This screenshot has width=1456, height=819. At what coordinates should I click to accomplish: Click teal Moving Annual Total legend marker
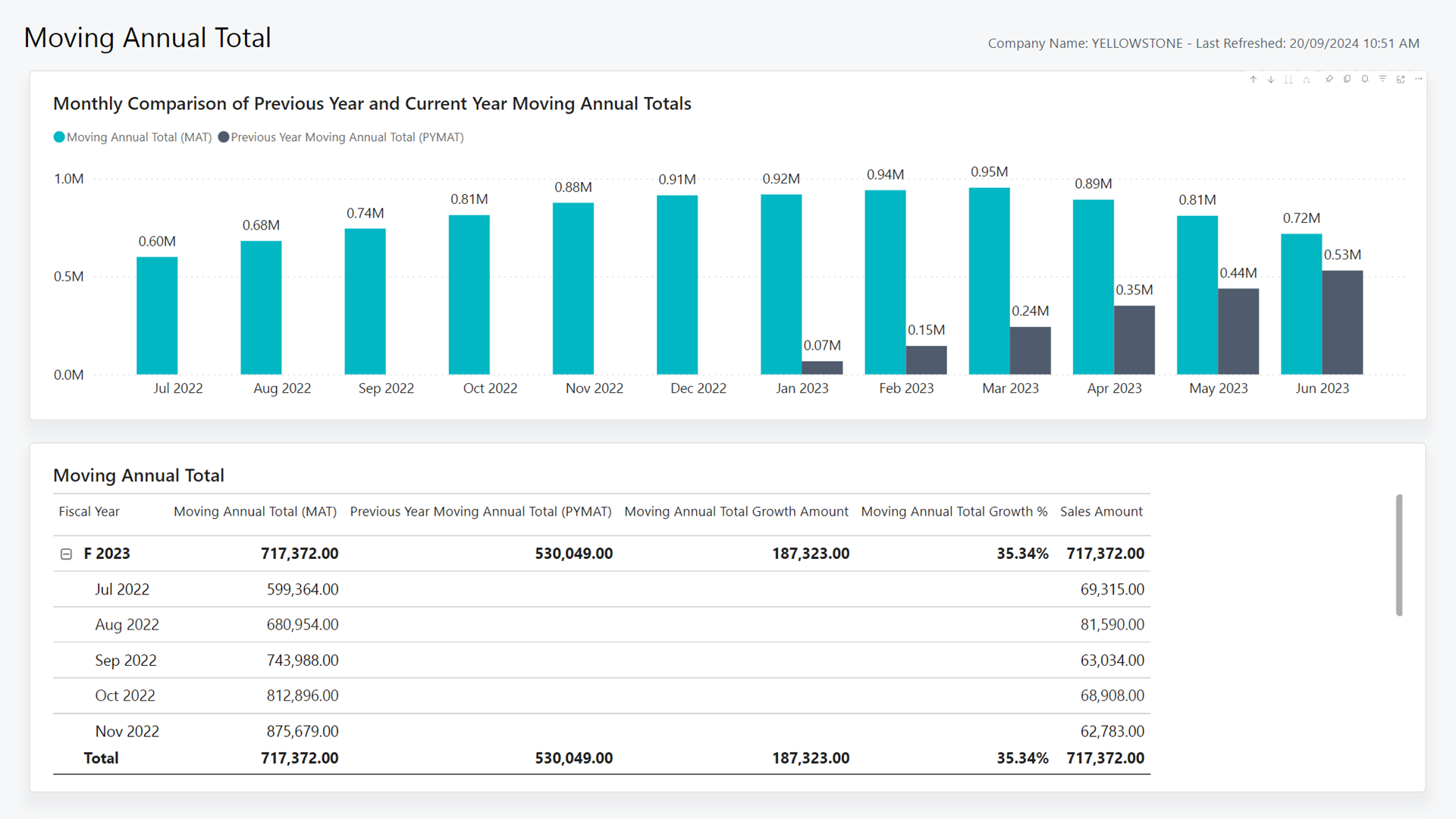click(x=59, y=137)
